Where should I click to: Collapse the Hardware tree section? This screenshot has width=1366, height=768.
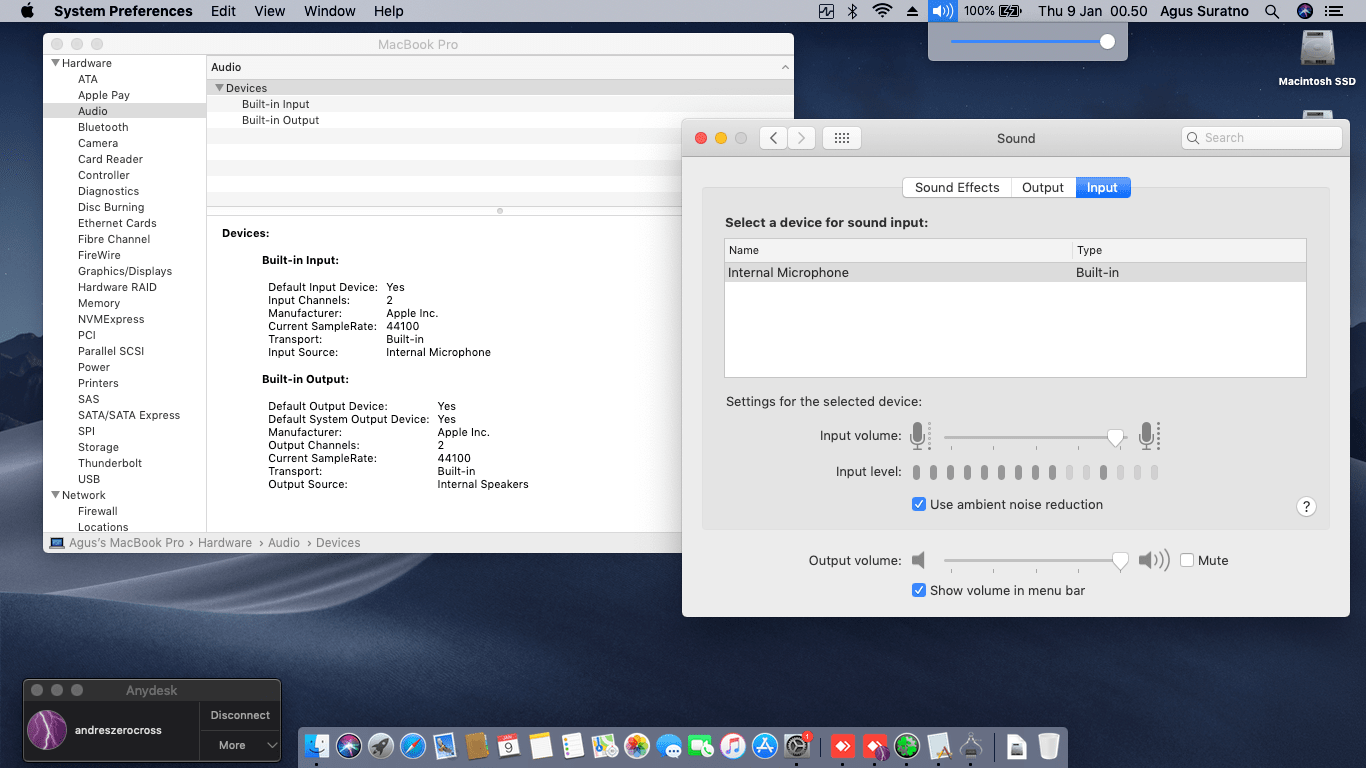coord(56,63)
